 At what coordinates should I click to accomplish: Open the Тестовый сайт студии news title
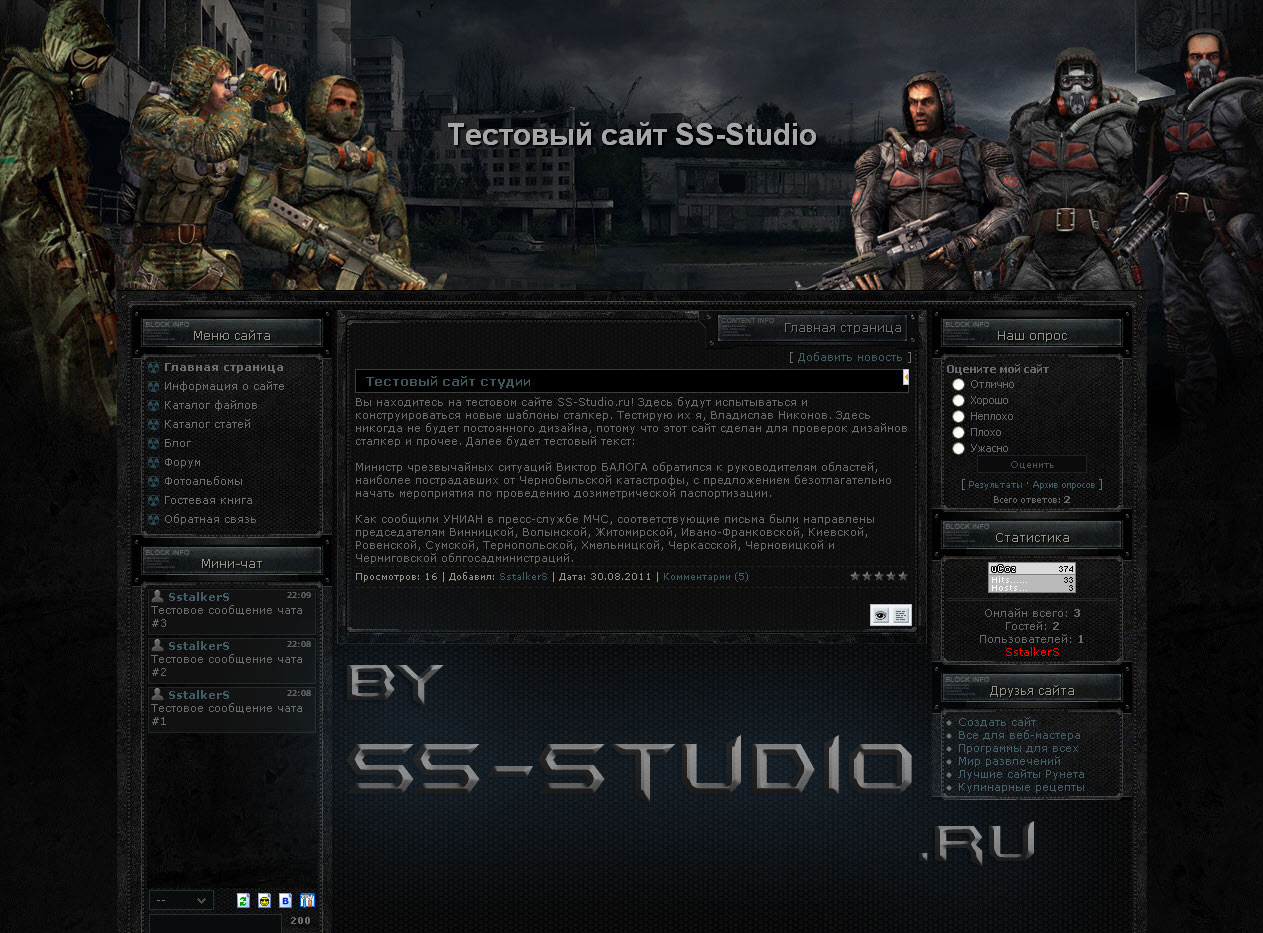[448, 381]
